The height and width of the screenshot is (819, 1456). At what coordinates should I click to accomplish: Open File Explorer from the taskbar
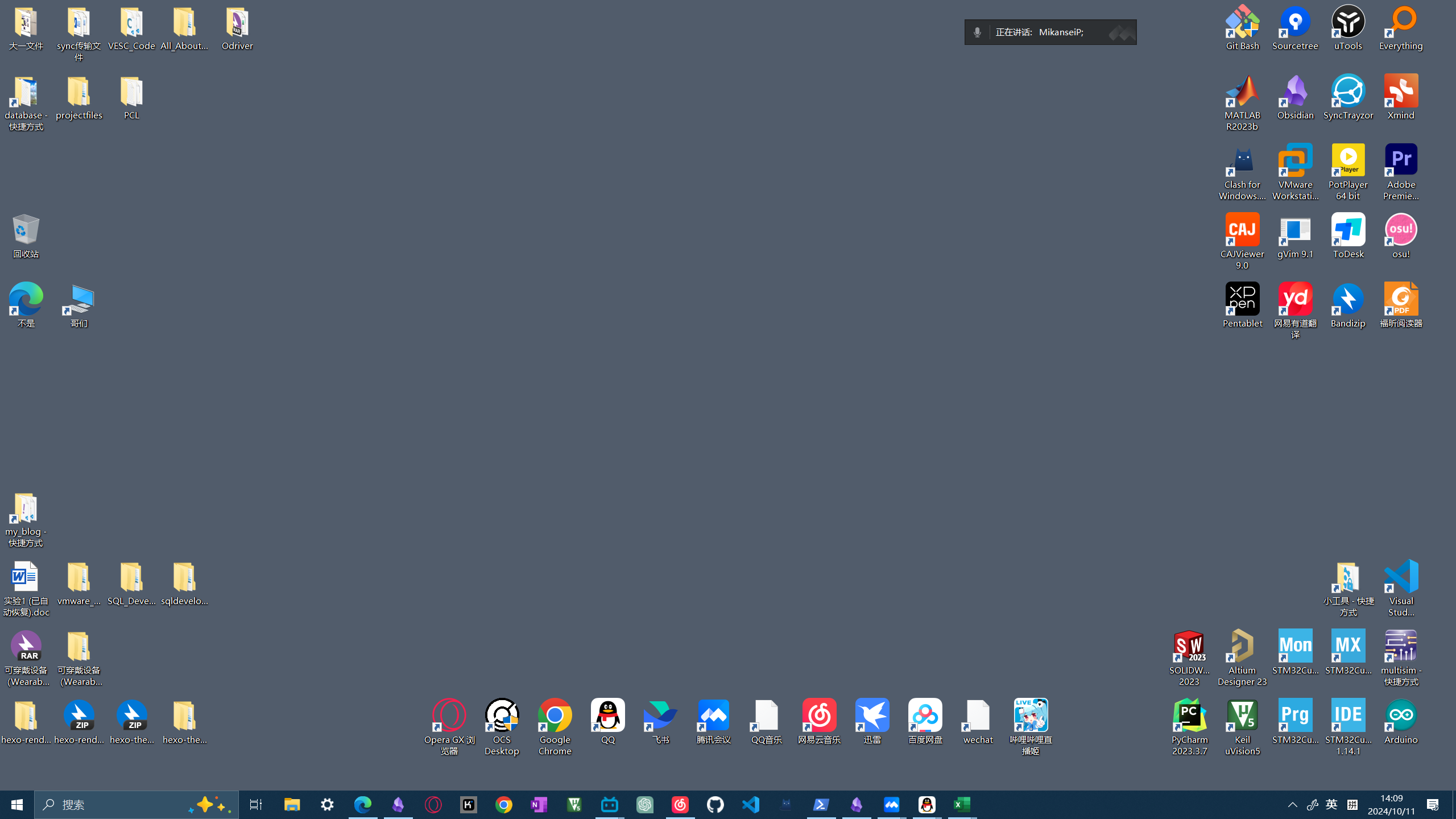click(292, 805)
